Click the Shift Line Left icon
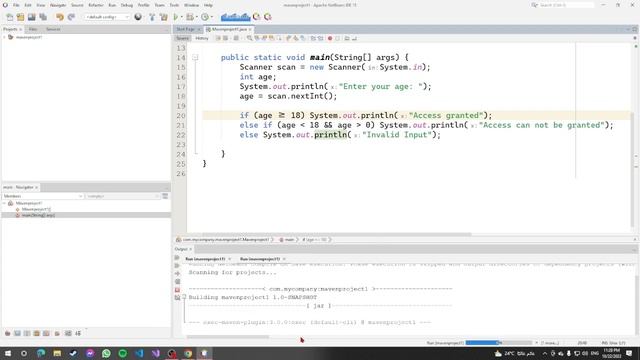The width and height of the screenshot is (640, 360). pos(313,38)
